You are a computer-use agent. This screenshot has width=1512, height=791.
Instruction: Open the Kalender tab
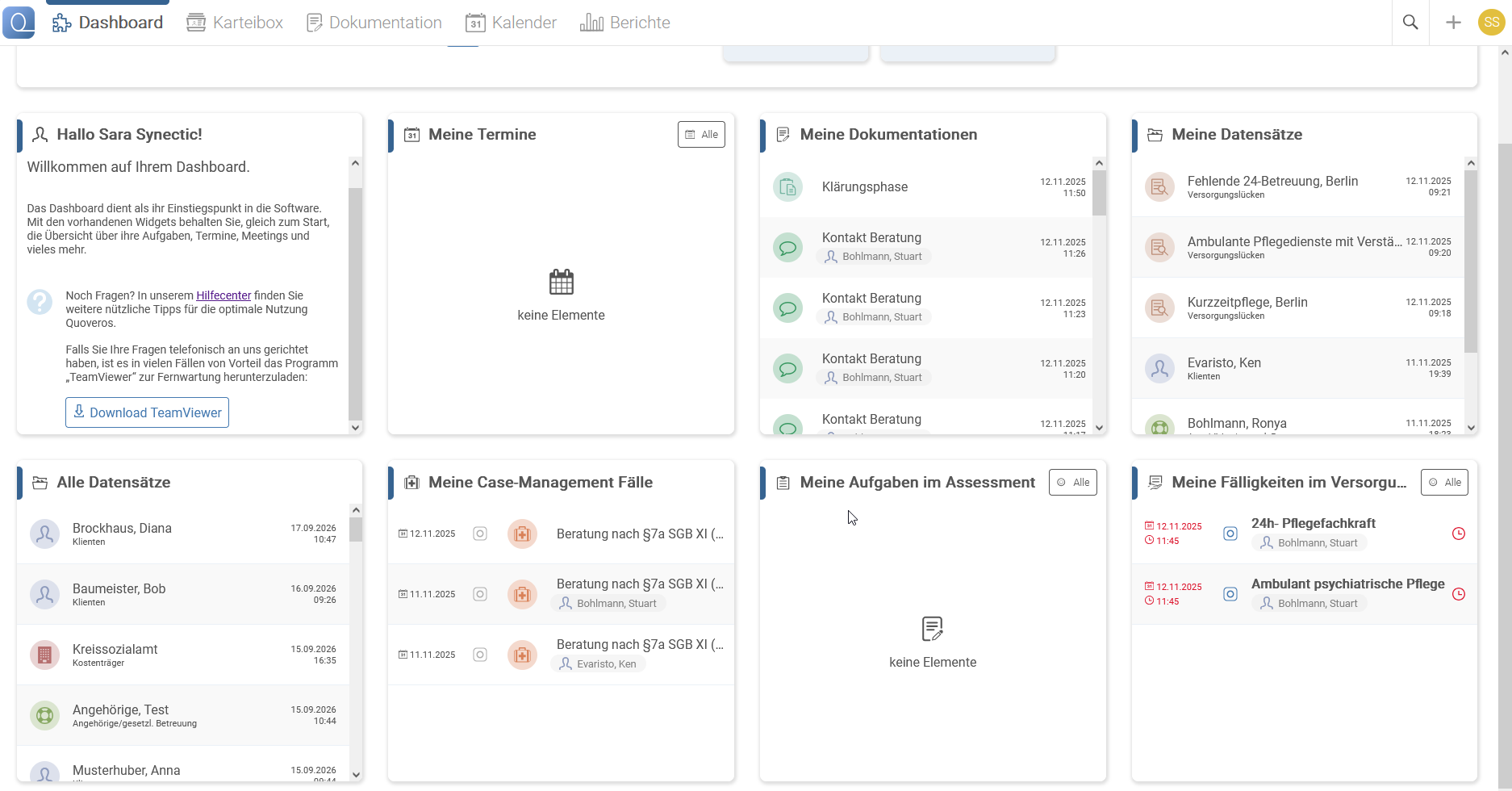coord(512,23)
